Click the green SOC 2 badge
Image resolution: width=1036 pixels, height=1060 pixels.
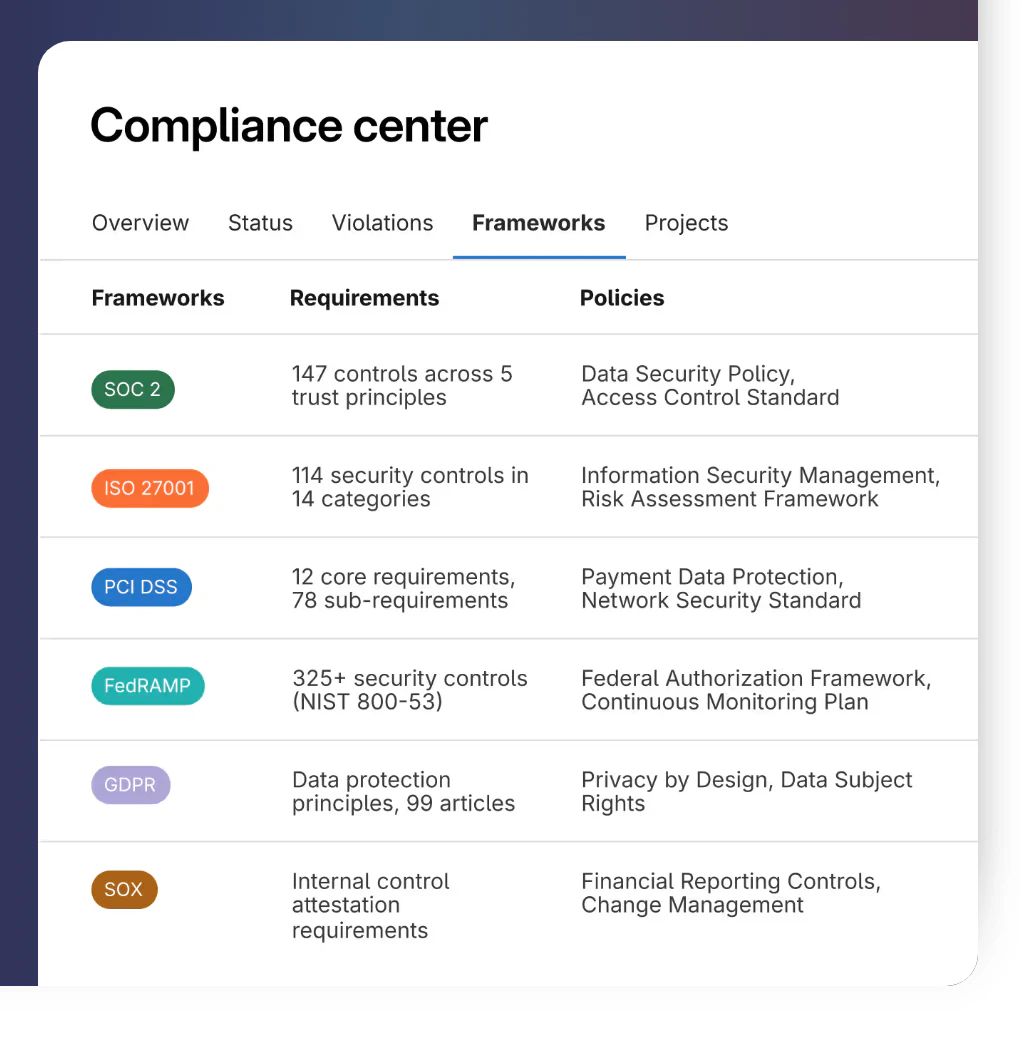(132, 389)
